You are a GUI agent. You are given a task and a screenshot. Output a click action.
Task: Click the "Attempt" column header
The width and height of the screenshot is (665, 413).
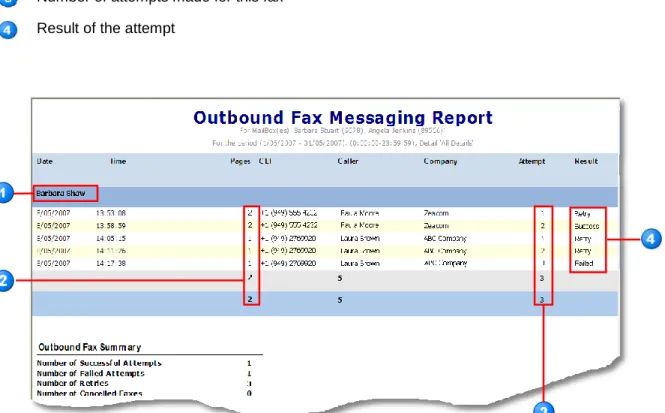click(x=532, y=162)
